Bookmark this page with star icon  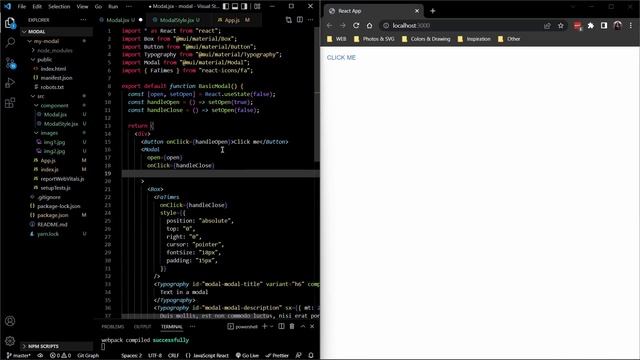point(561,26)
